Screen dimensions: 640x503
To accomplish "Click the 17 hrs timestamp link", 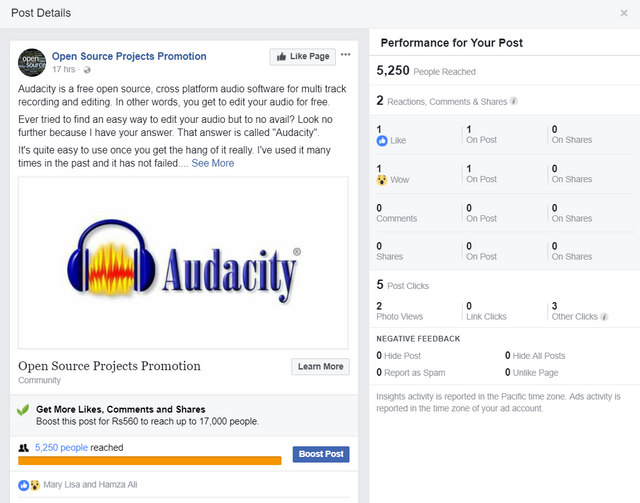I will point(63,70).
